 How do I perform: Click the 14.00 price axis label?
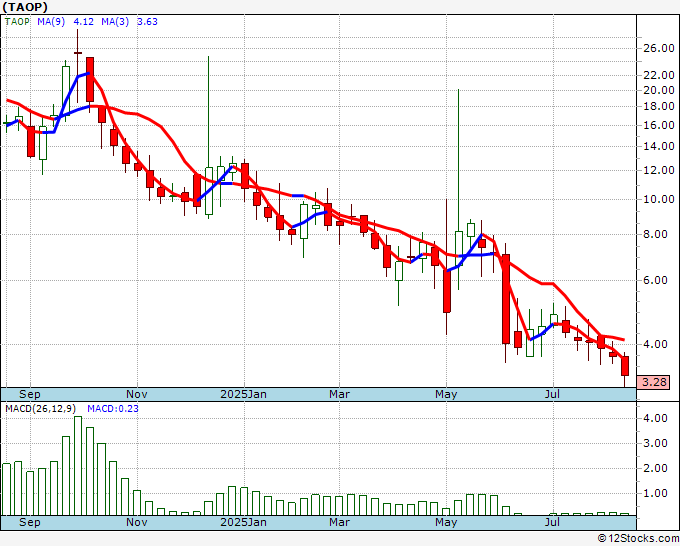coord(659,147)
